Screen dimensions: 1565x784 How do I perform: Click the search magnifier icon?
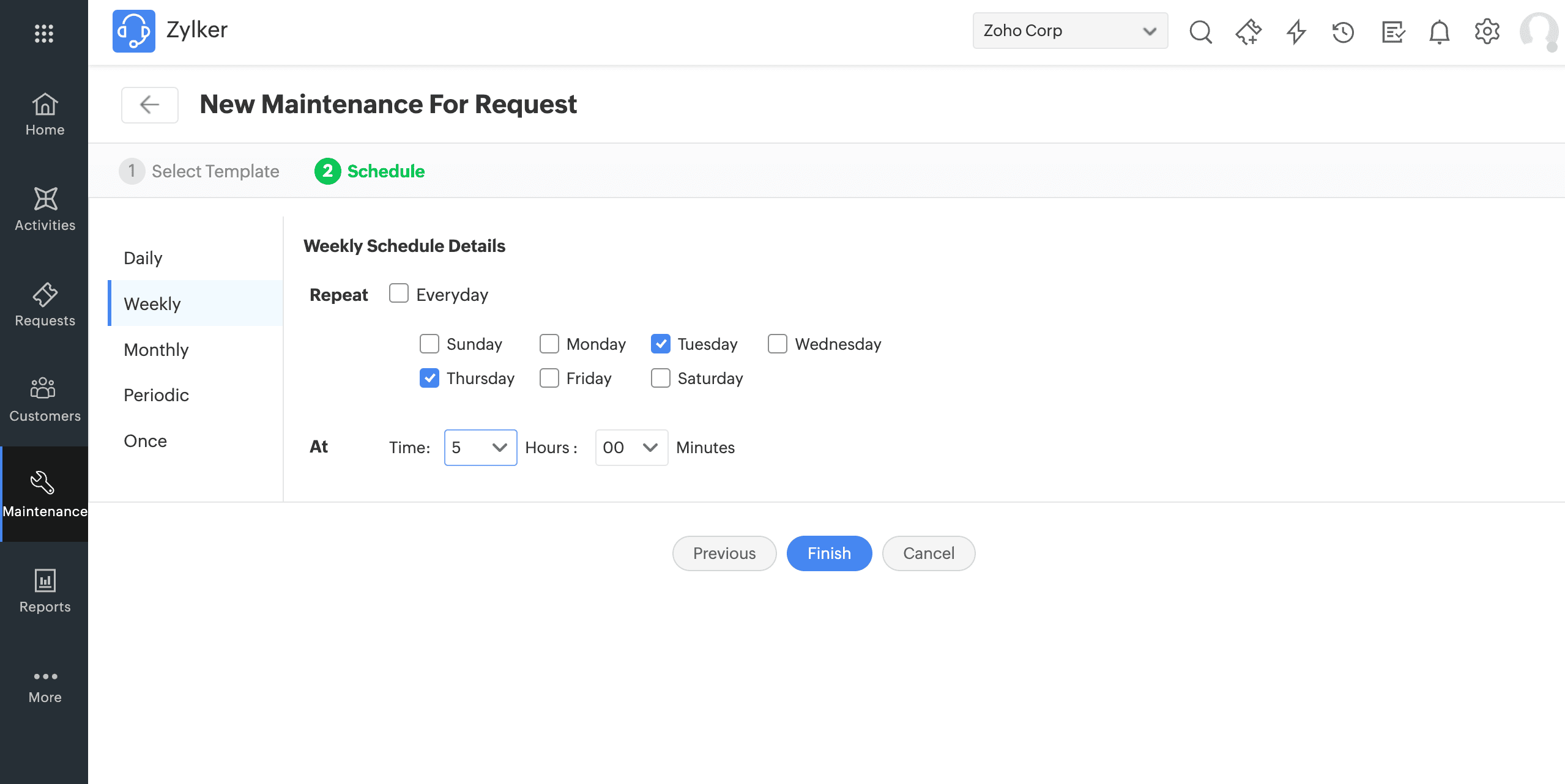[x=1200, y=31]
